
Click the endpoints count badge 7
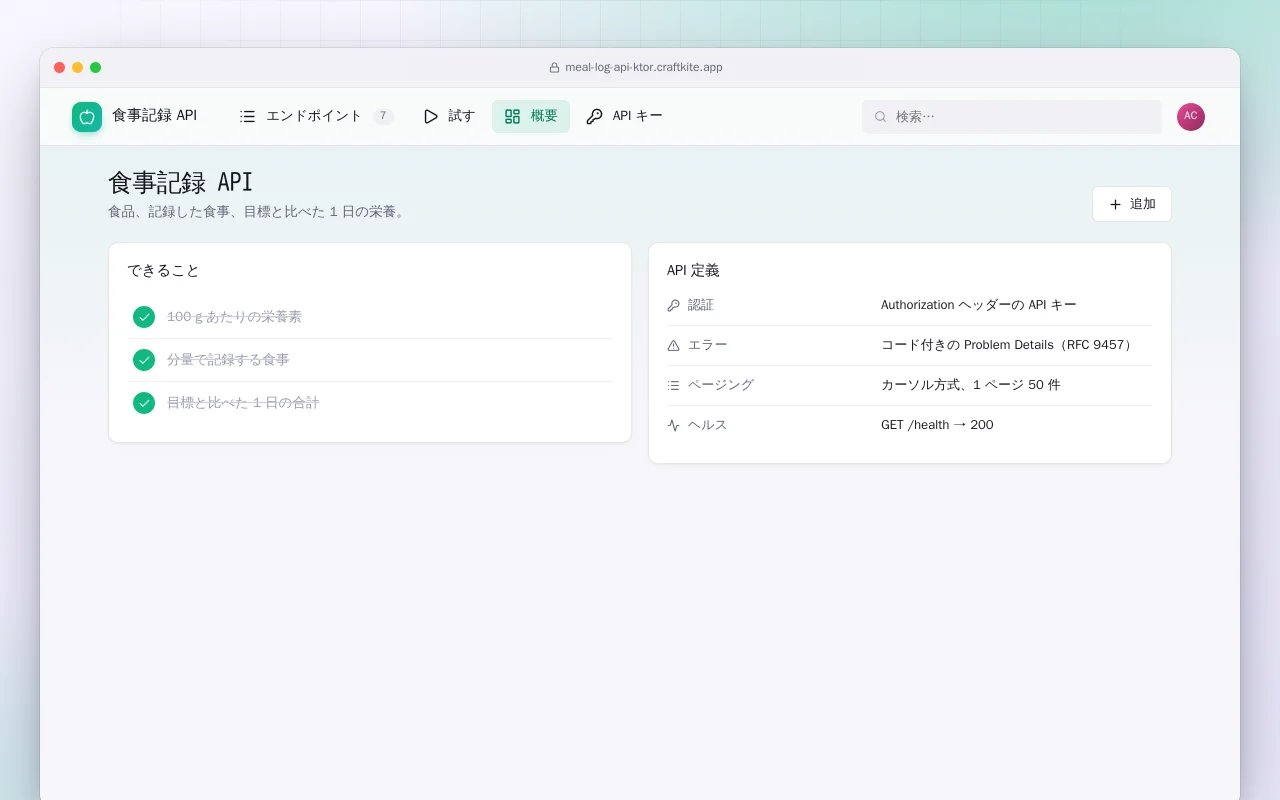click(383, 116)
